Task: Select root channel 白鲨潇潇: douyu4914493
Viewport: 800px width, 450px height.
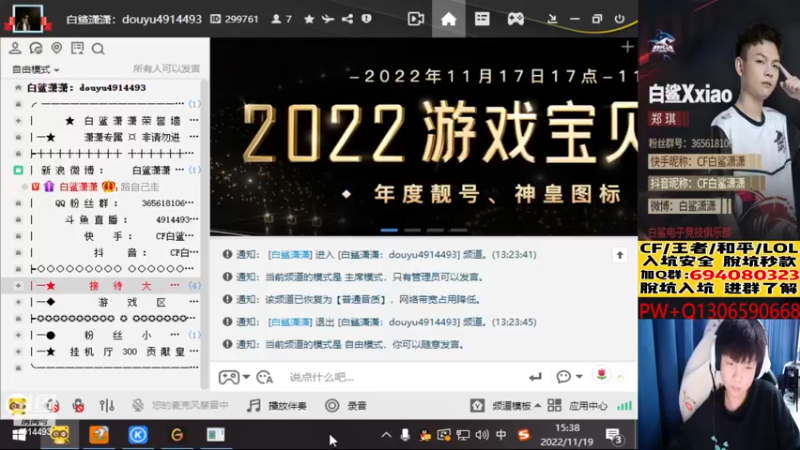Action: pos(86,88)
